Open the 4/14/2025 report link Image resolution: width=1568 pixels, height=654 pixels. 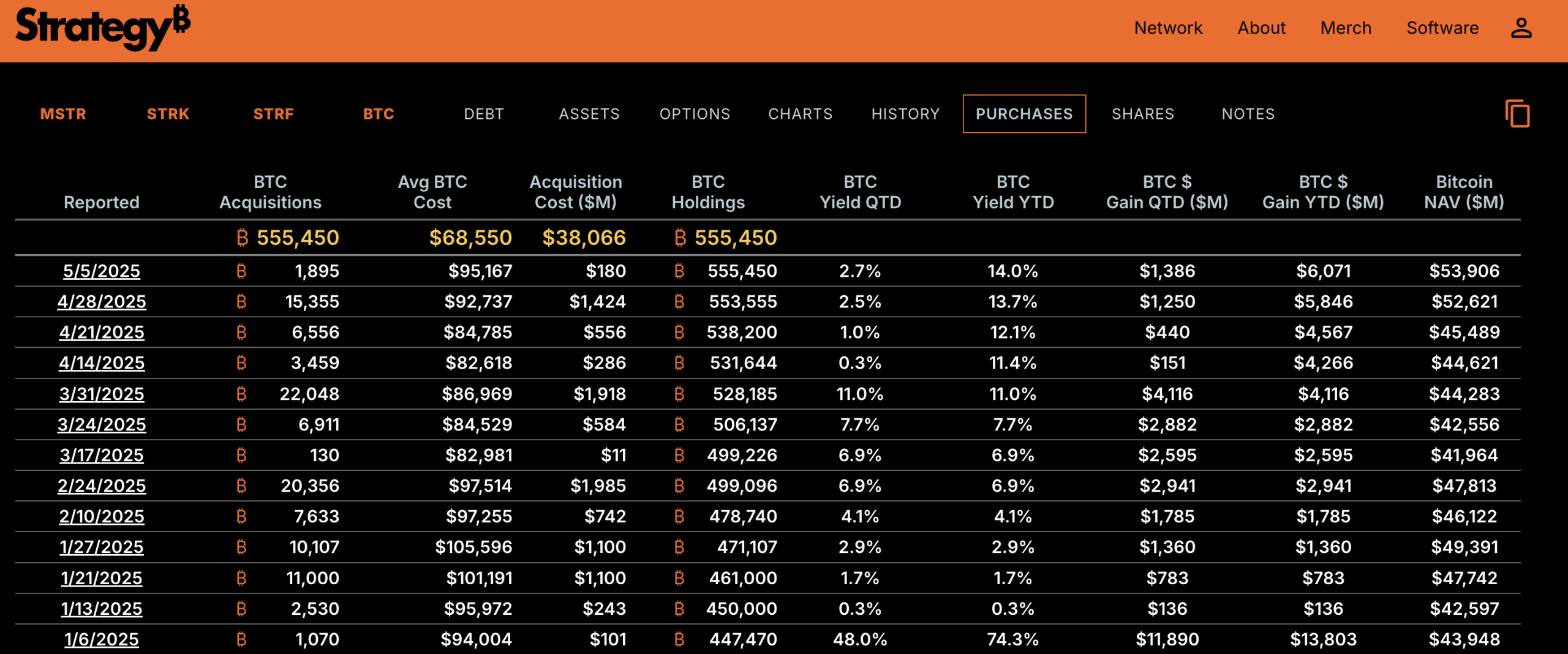click(x=102, y=363)
